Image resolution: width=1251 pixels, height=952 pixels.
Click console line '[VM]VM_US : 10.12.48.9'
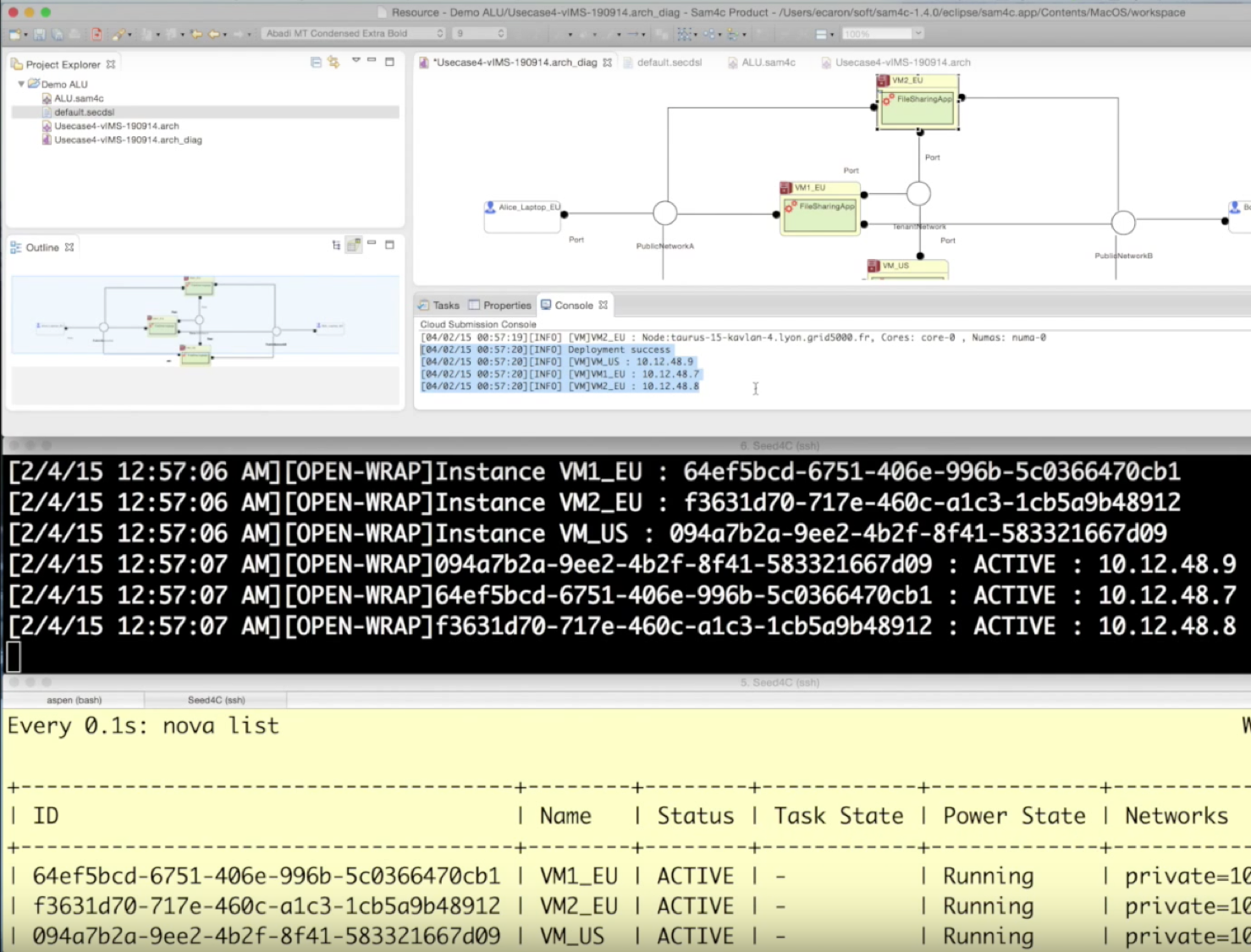631,361
